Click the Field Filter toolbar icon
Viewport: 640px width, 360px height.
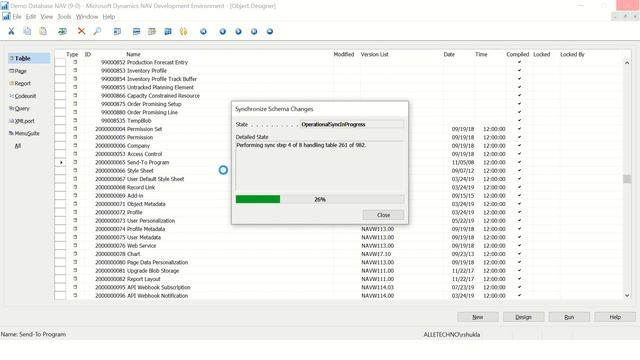[117, 31]
